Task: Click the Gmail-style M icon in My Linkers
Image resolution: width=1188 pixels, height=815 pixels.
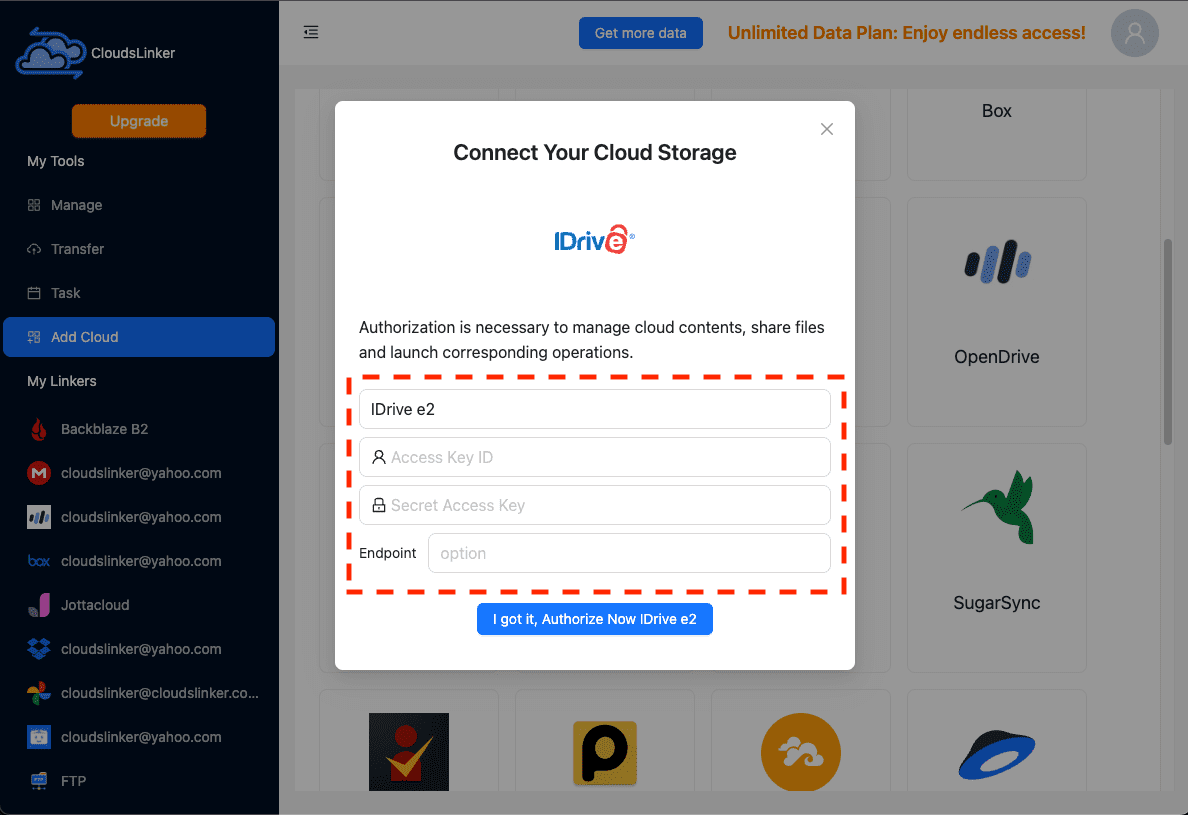Action: (39, 473)
